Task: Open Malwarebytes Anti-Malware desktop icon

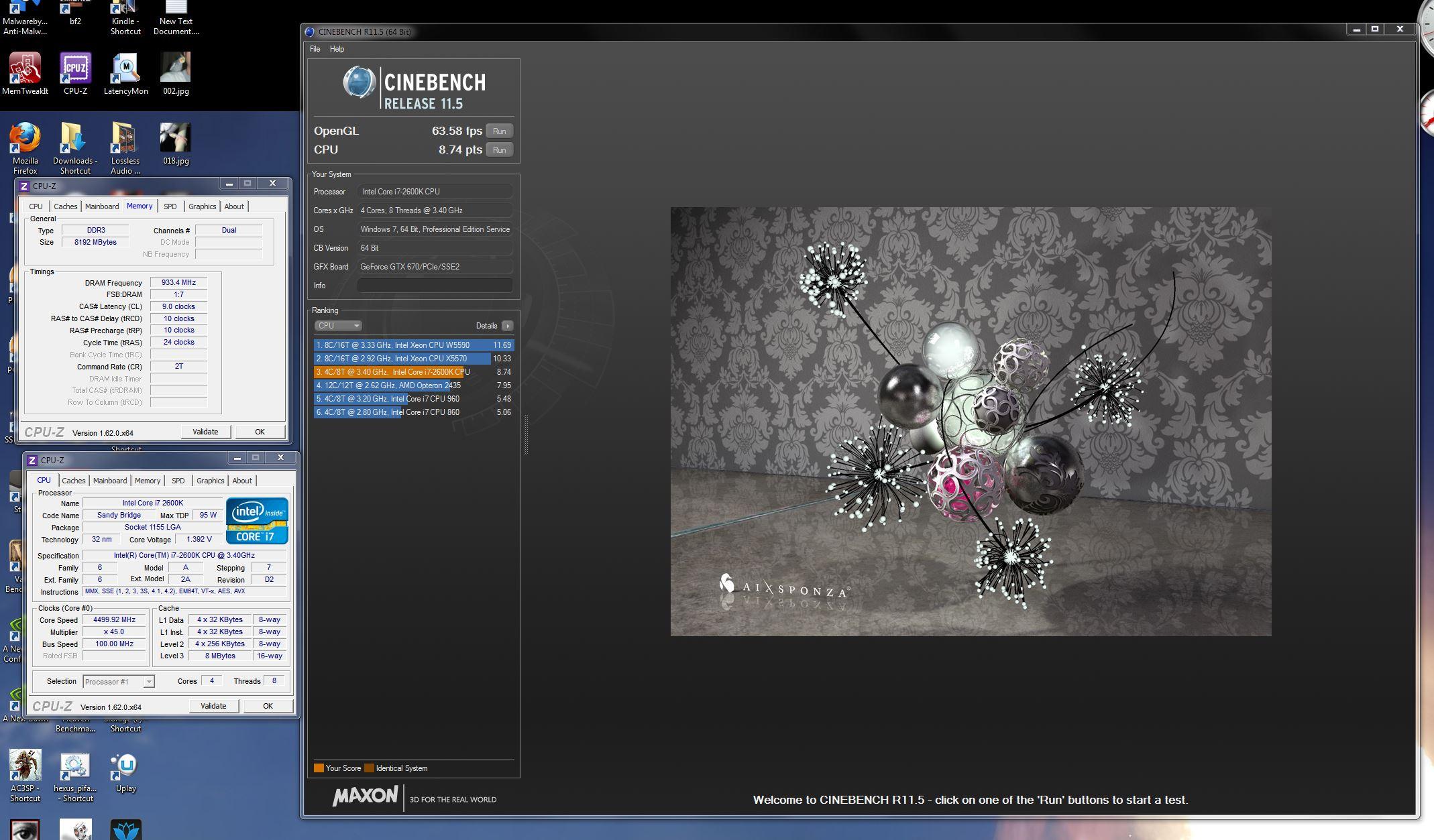Action: (x=25, y=18)
